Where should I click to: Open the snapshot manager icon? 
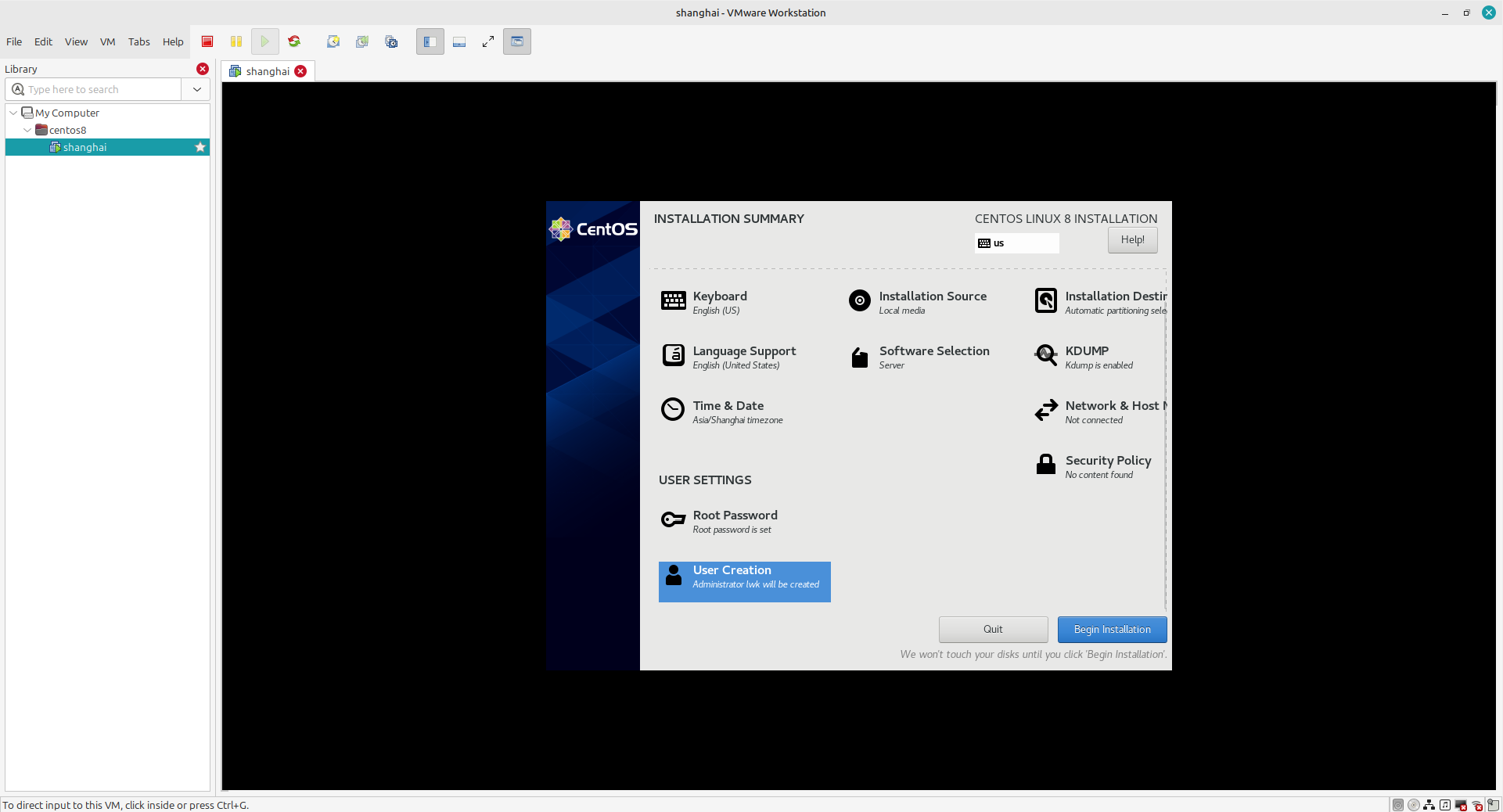[391, 41]
